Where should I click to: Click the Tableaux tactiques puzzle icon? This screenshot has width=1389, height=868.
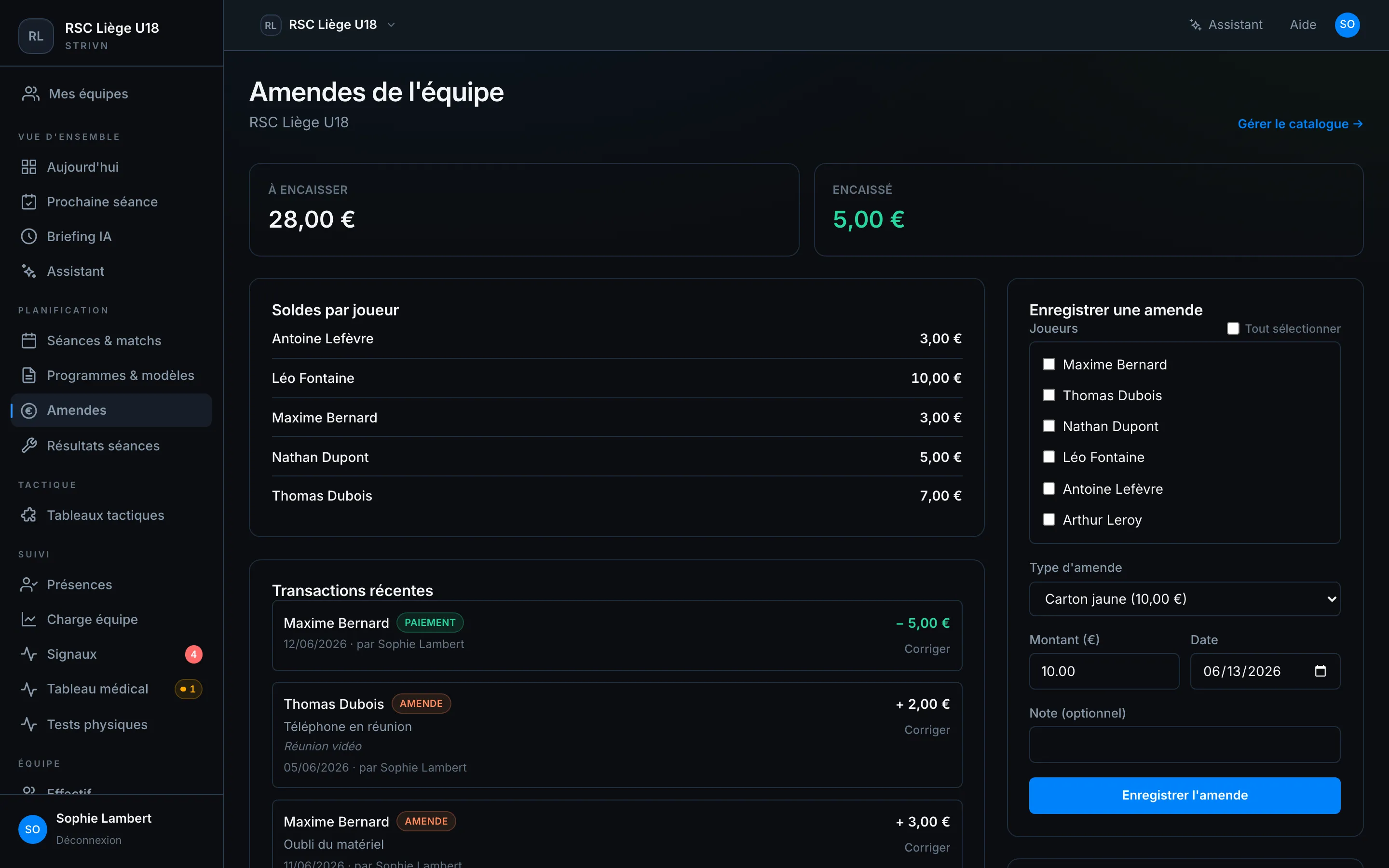(29, 515)
